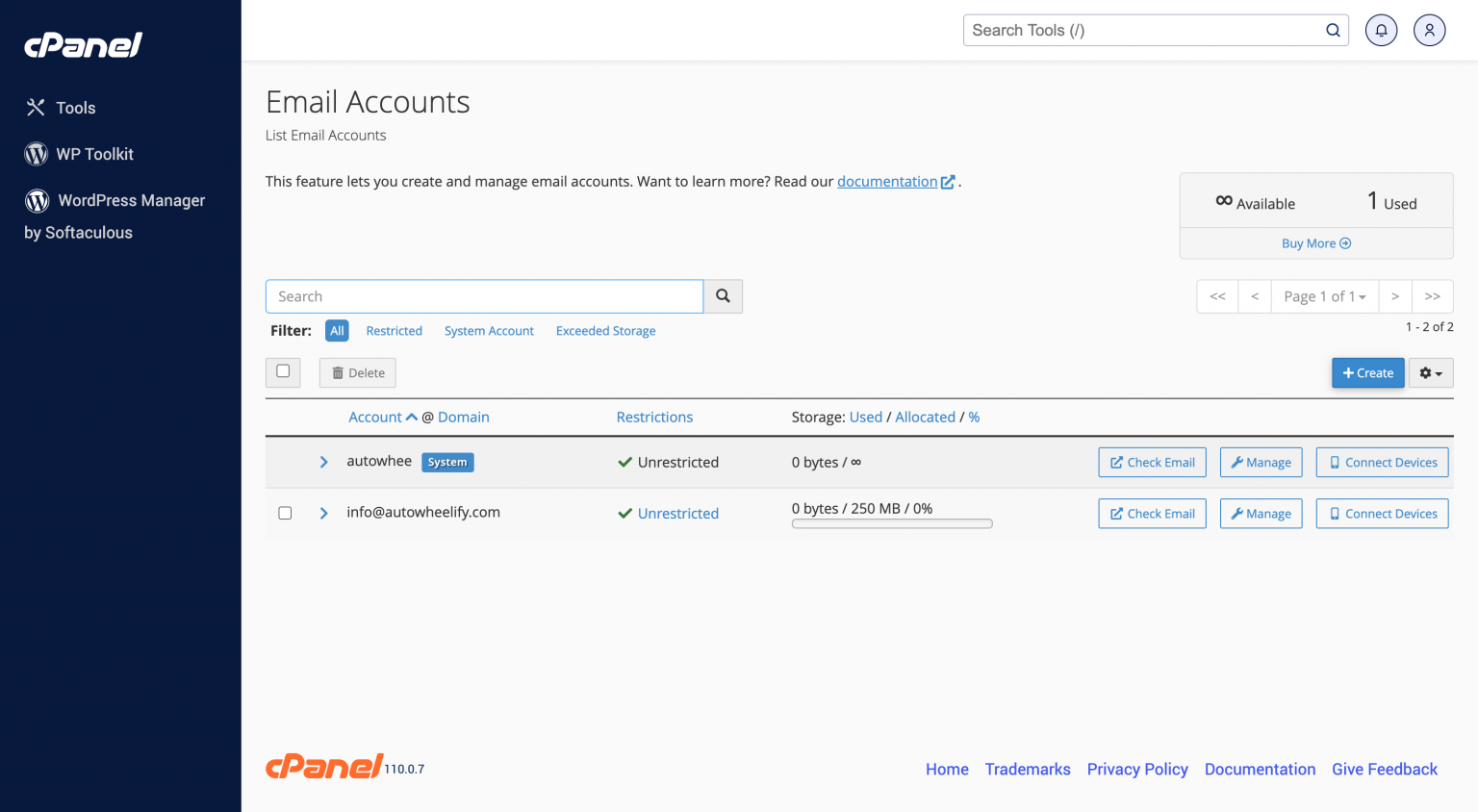Click the Create button

[x=1367, y=372]
